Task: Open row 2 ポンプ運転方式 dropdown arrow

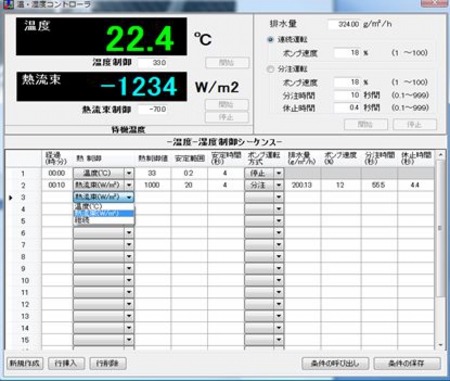Action: pos(279,185)
